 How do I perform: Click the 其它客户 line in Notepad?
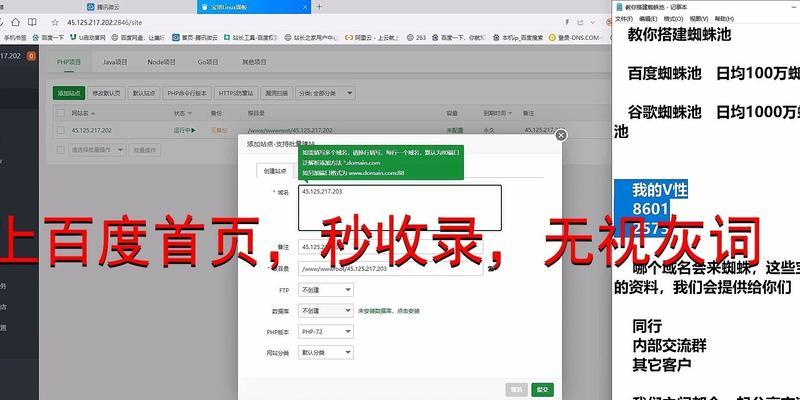[662, 365]
